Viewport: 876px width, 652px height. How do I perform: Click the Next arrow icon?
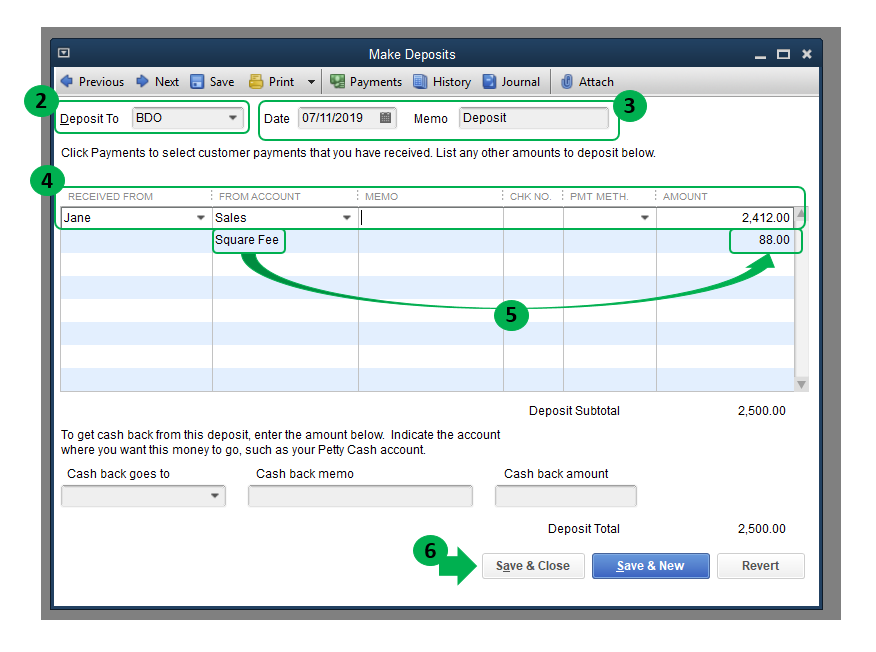[142, 82]
